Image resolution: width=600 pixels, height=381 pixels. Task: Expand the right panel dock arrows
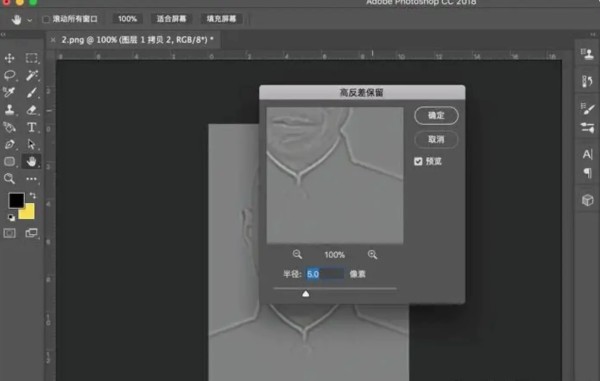click(x=593, y=34)
